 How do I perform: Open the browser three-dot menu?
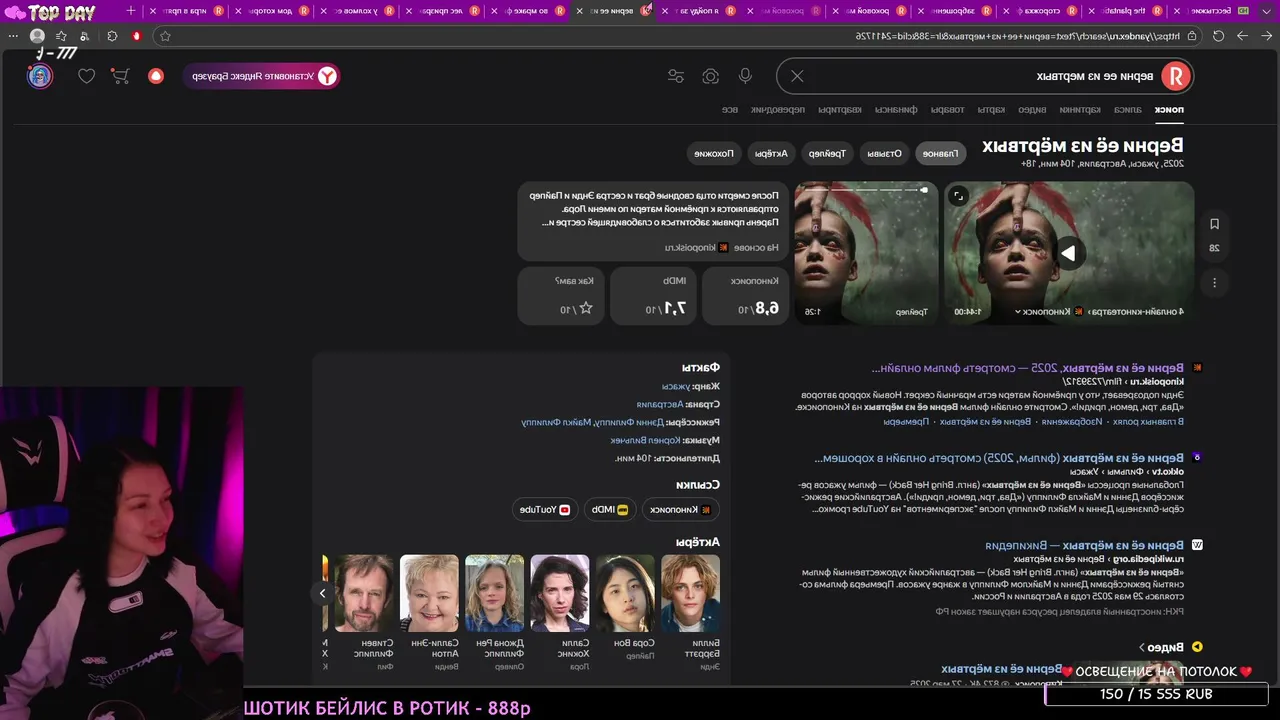click(13, 36)
